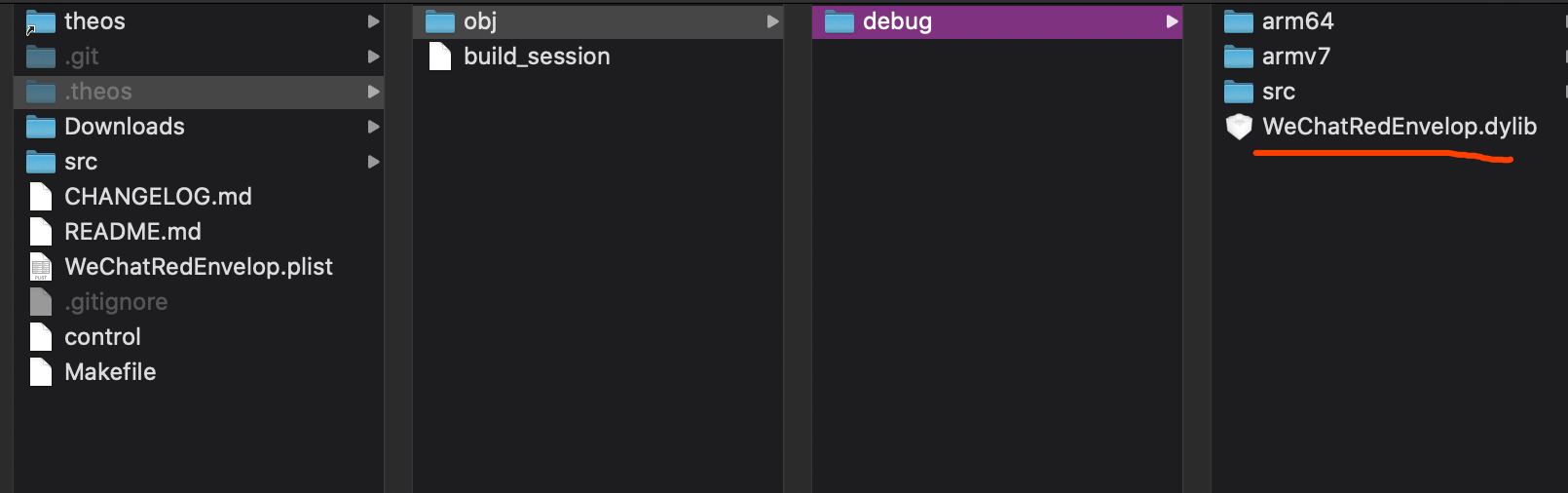Click the theos alias folder icon
The height and width of the screenshot is (493, 1568).
[x=40, y=21]
